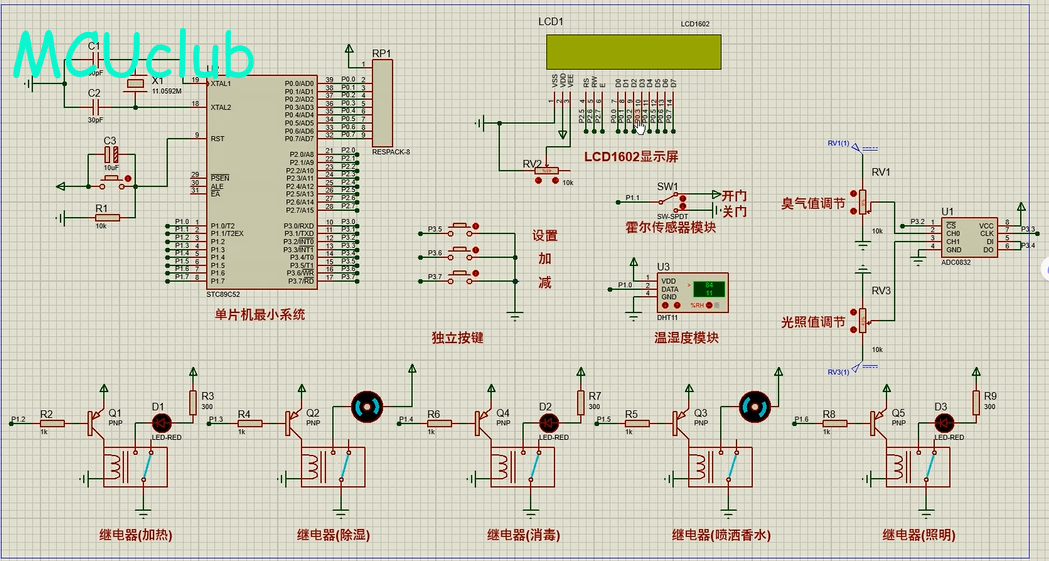Click the LCD1602显示屏 label
The image size is (1049, 561).
click(x=631, y=156)
